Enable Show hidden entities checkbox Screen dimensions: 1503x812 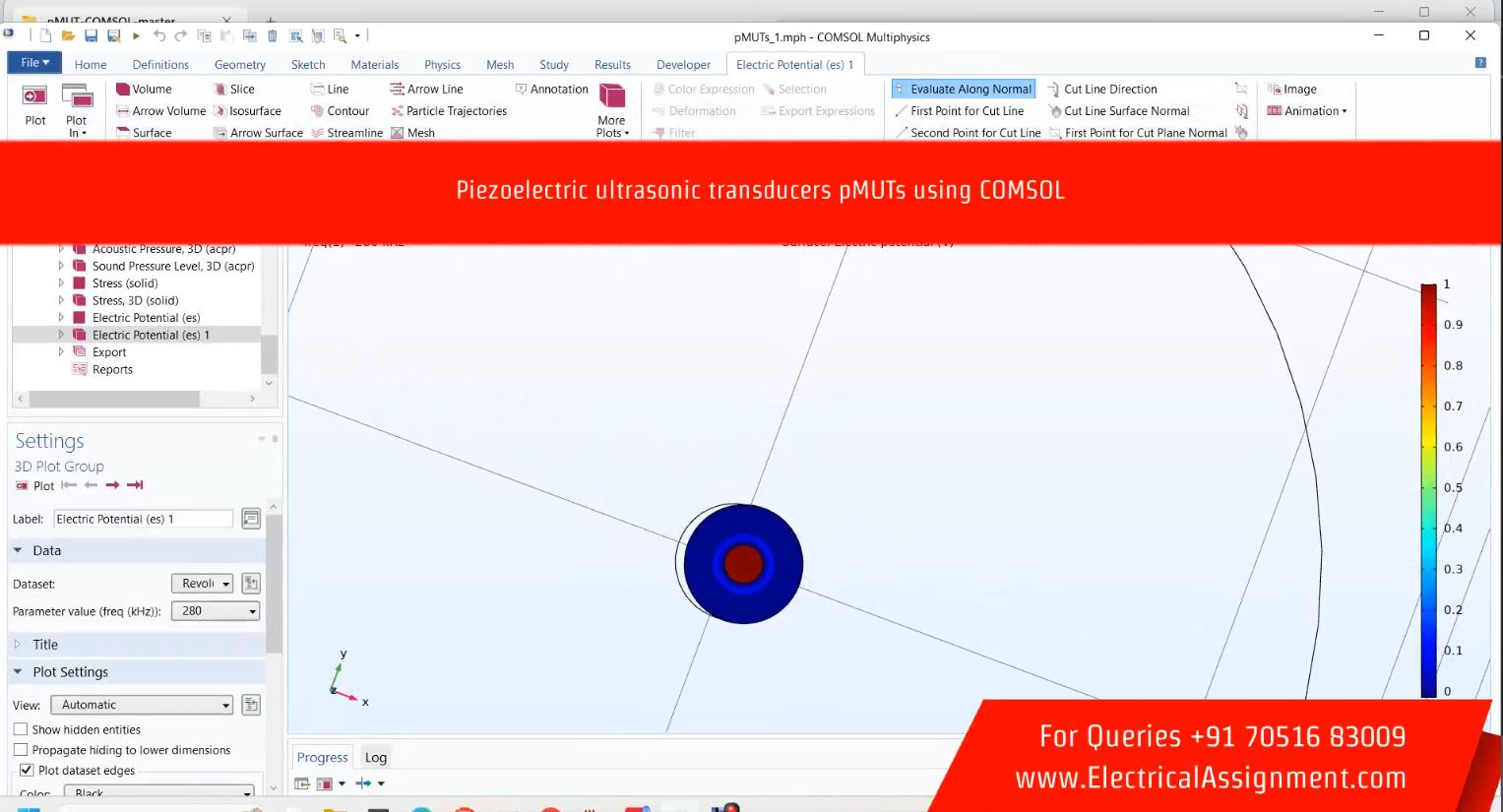tap(21, 729)
